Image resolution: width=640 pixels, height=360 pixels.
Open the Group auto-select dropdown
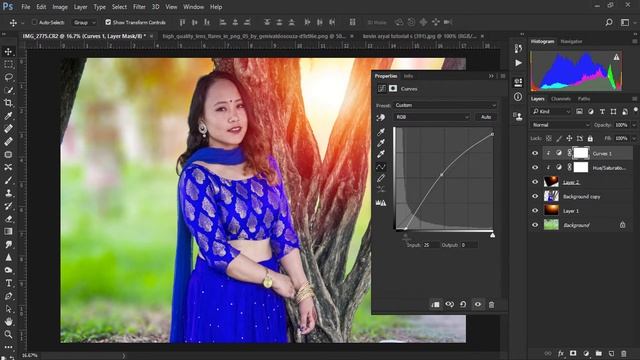click(x=84, y=22)
